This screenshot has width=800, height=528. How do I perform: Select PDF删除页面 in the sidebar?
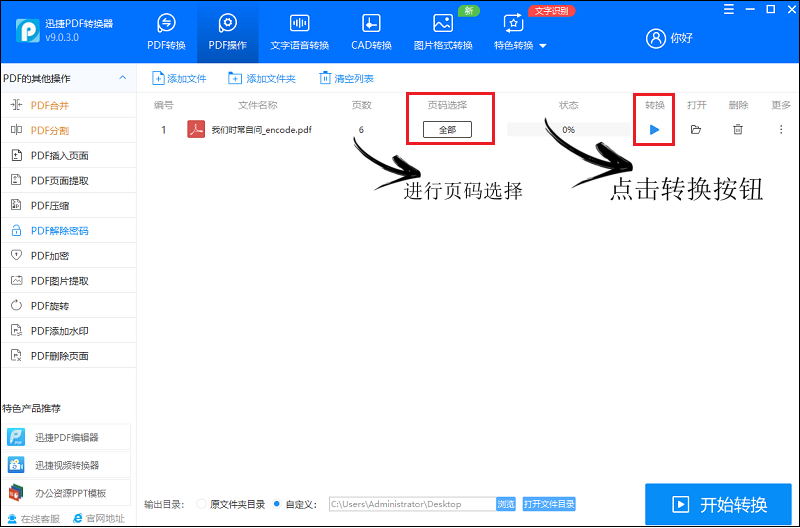point(68,355)
